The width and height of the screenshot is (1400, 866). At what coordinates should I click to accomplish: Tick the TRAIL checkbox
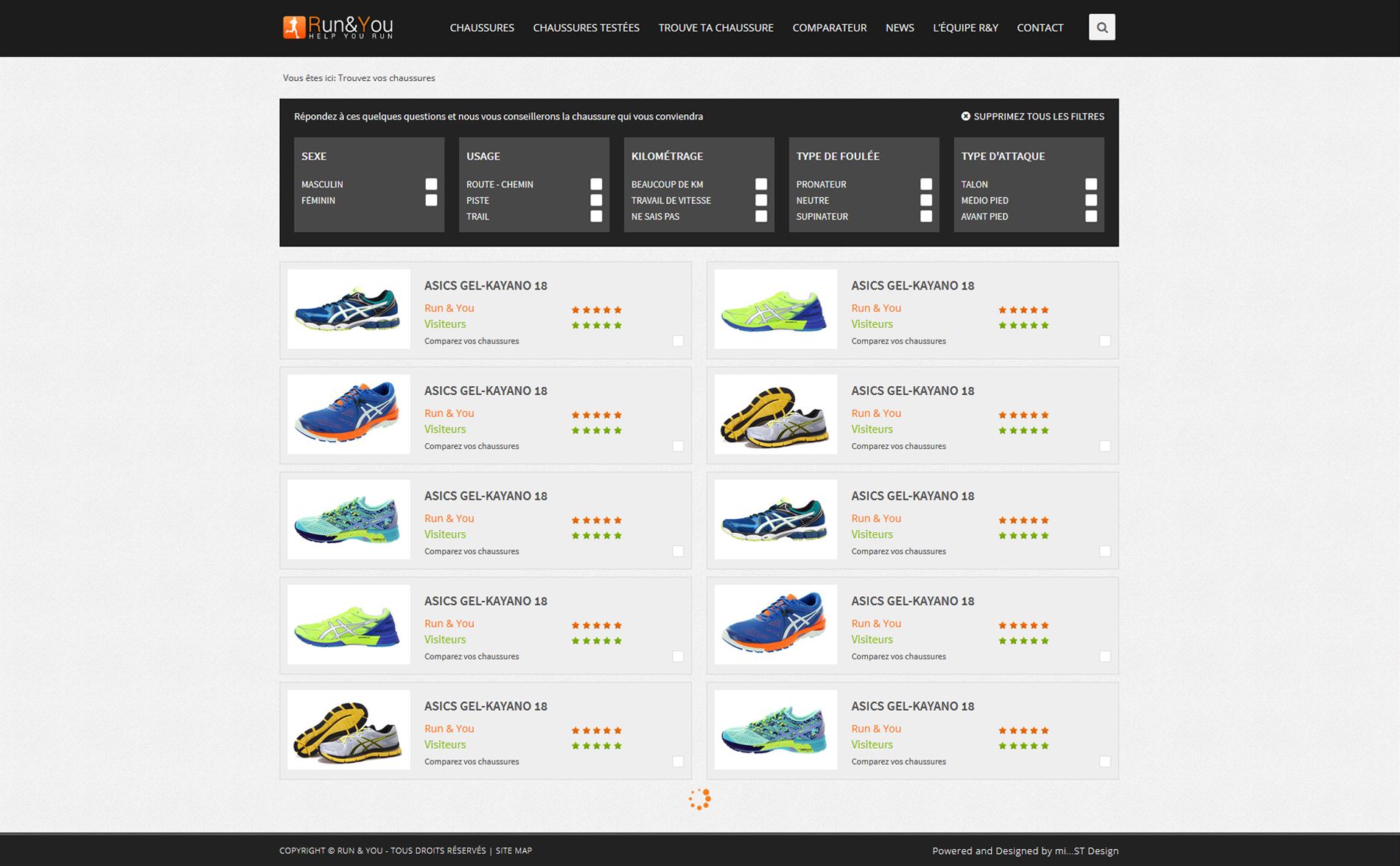596,217
